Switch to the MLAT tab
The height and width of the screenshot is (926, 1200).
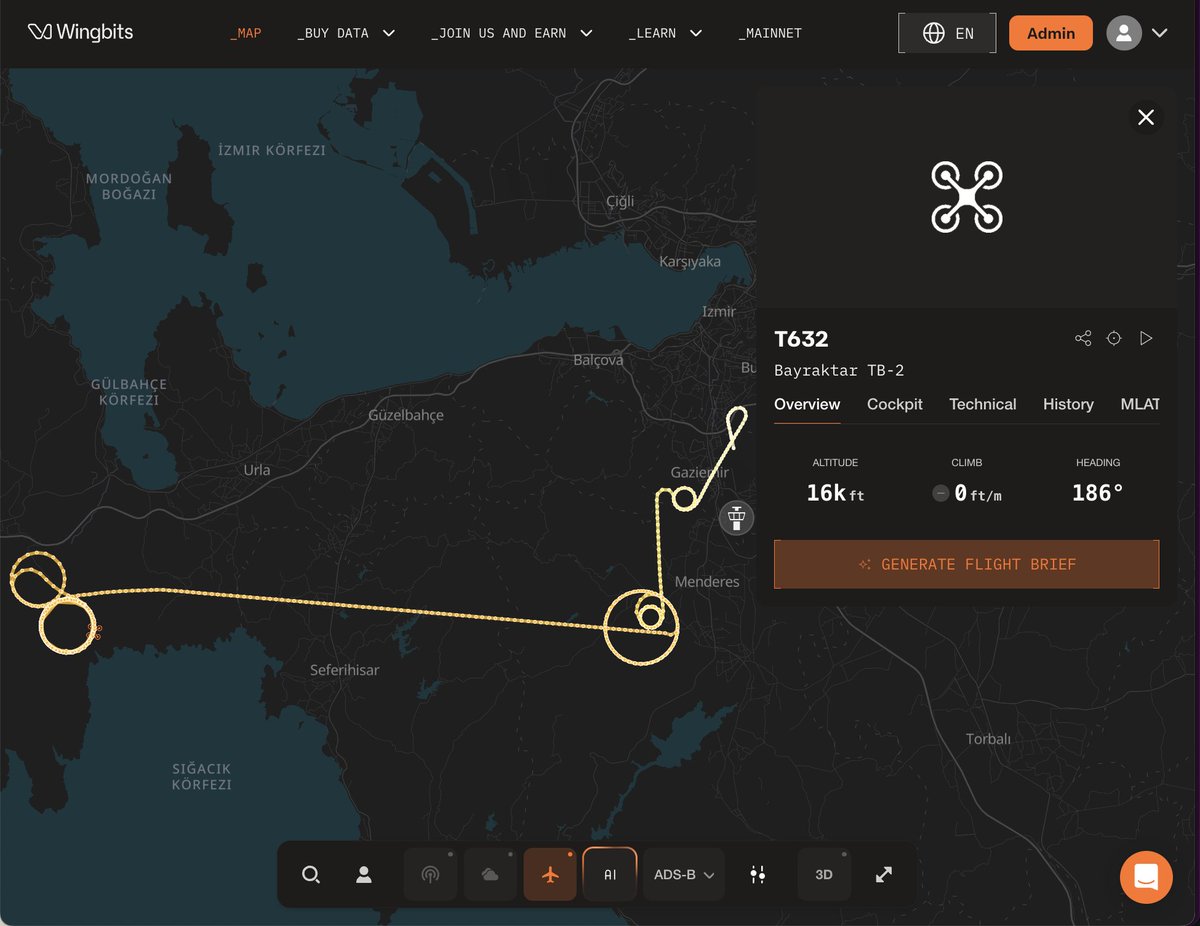coord(1140,404)
